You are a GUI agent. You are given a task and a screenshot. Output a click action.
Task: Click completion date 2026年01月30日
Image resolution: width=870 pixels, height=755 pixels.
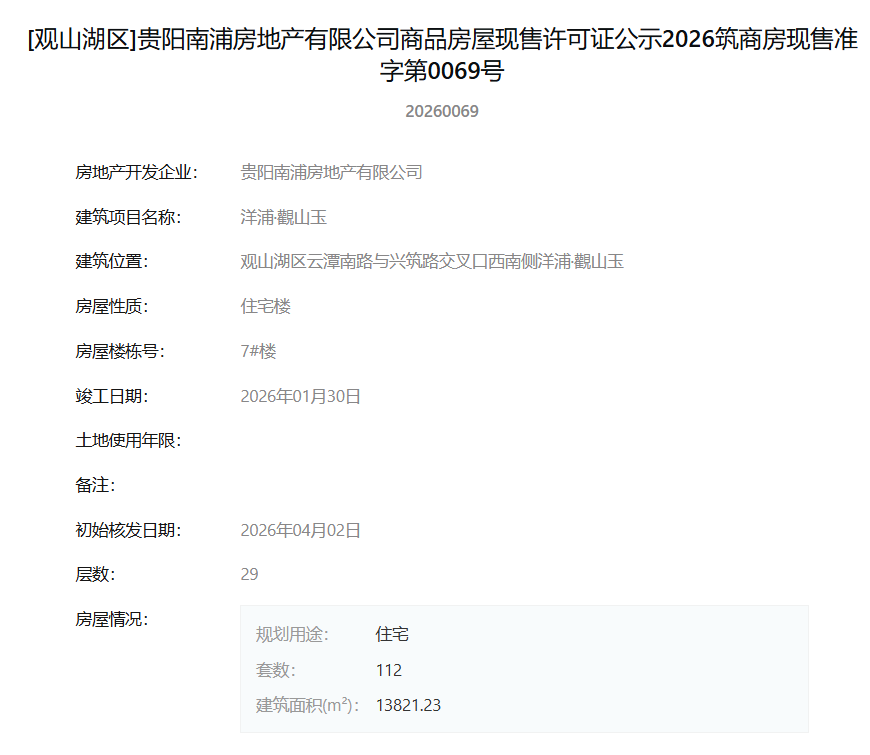click(300, 396)
